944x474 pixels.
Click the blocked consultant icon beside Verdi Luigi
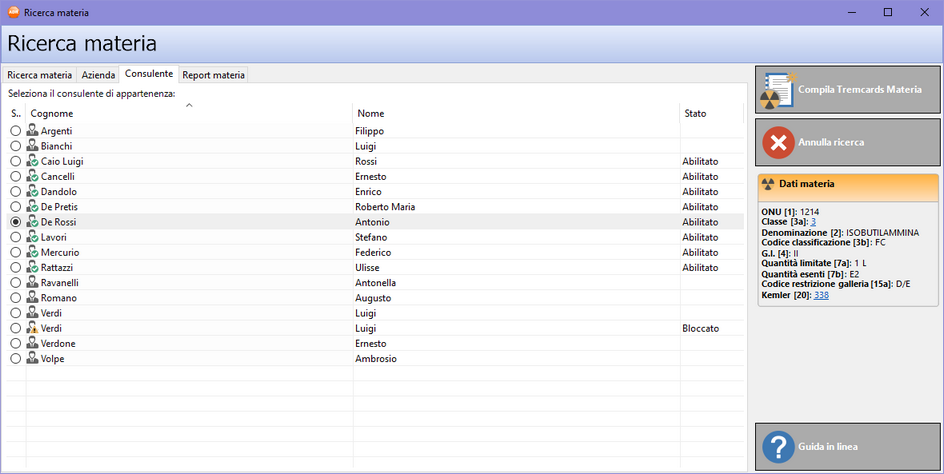(x=32, y=328)
